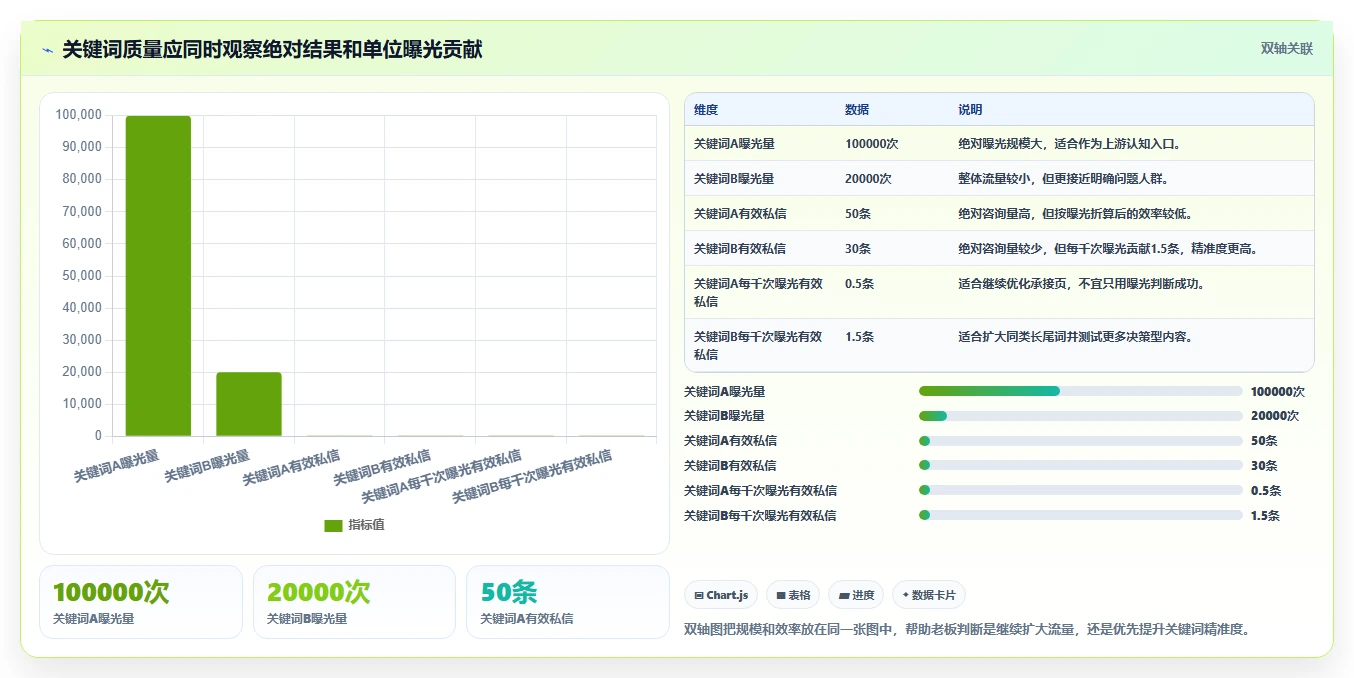This screenshot has height=678, width=1354.
Task: Select the 100000次 data card
Action: [x=141, y=602]
